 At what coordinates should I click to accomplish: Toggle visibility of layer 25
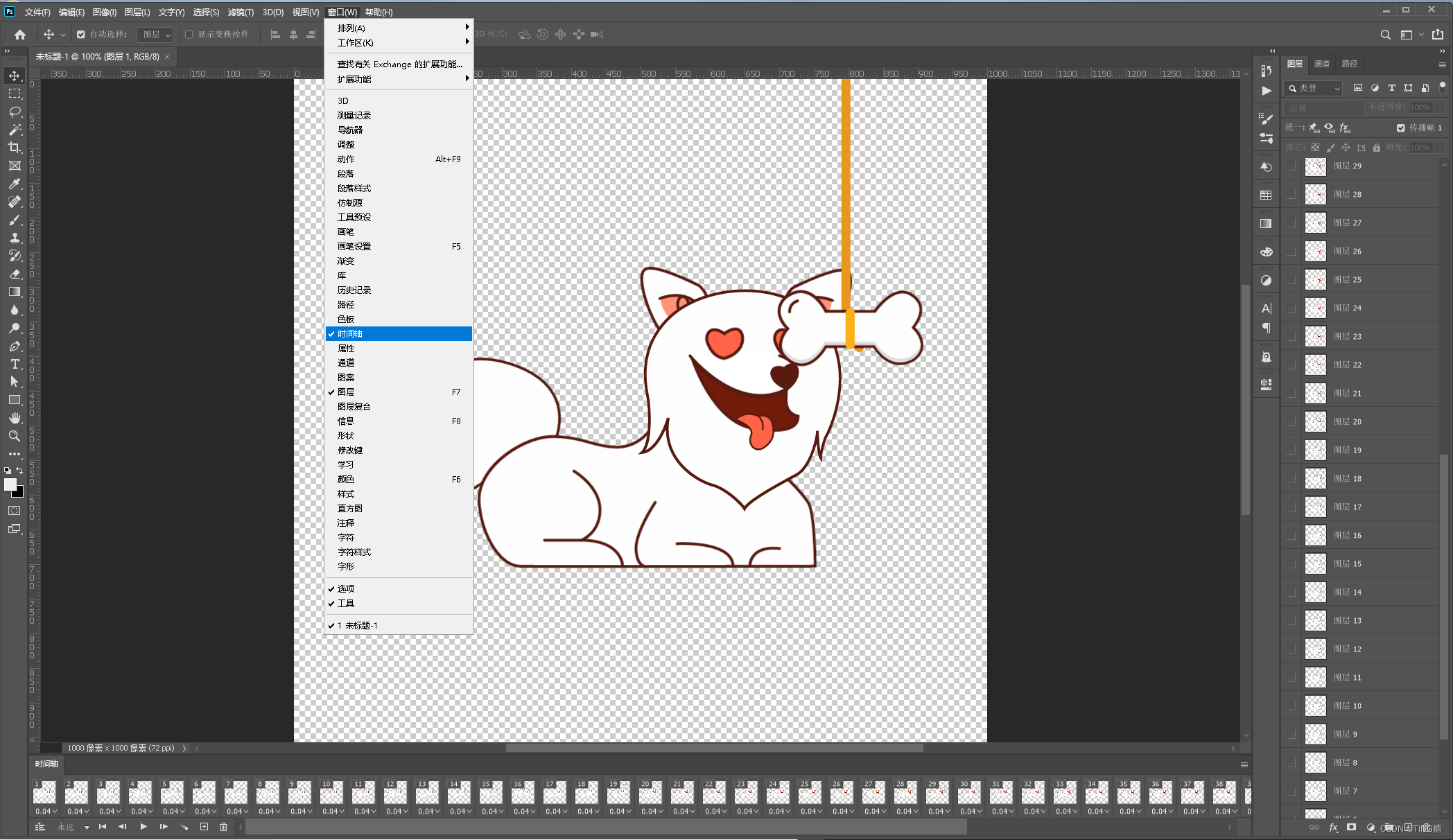(x=1291, y=280)
